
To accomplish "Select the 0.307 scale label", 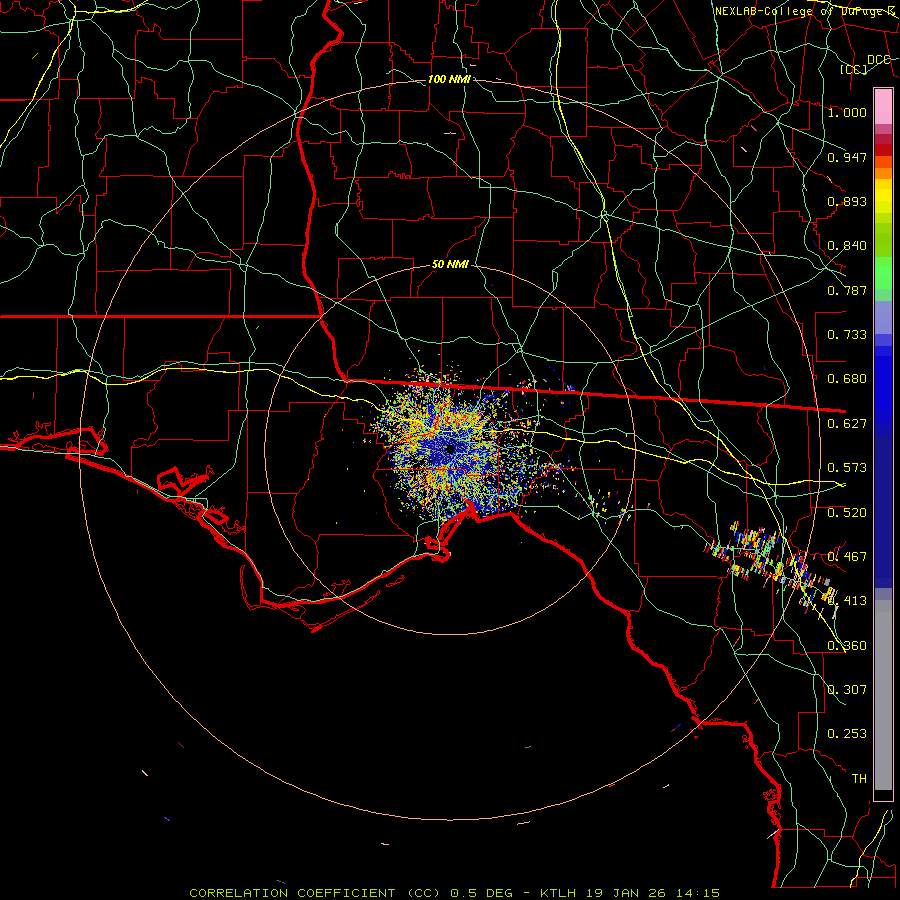I will (847, 690).
